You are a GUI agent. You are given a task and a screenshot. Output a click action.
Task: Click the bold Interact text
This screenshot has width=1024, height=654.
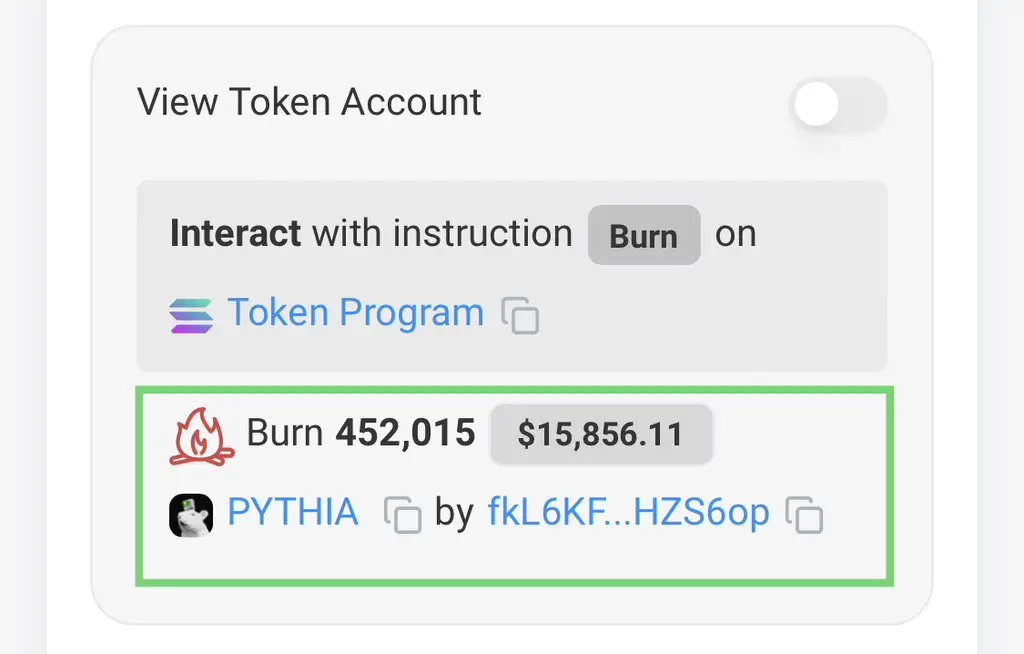235,233
